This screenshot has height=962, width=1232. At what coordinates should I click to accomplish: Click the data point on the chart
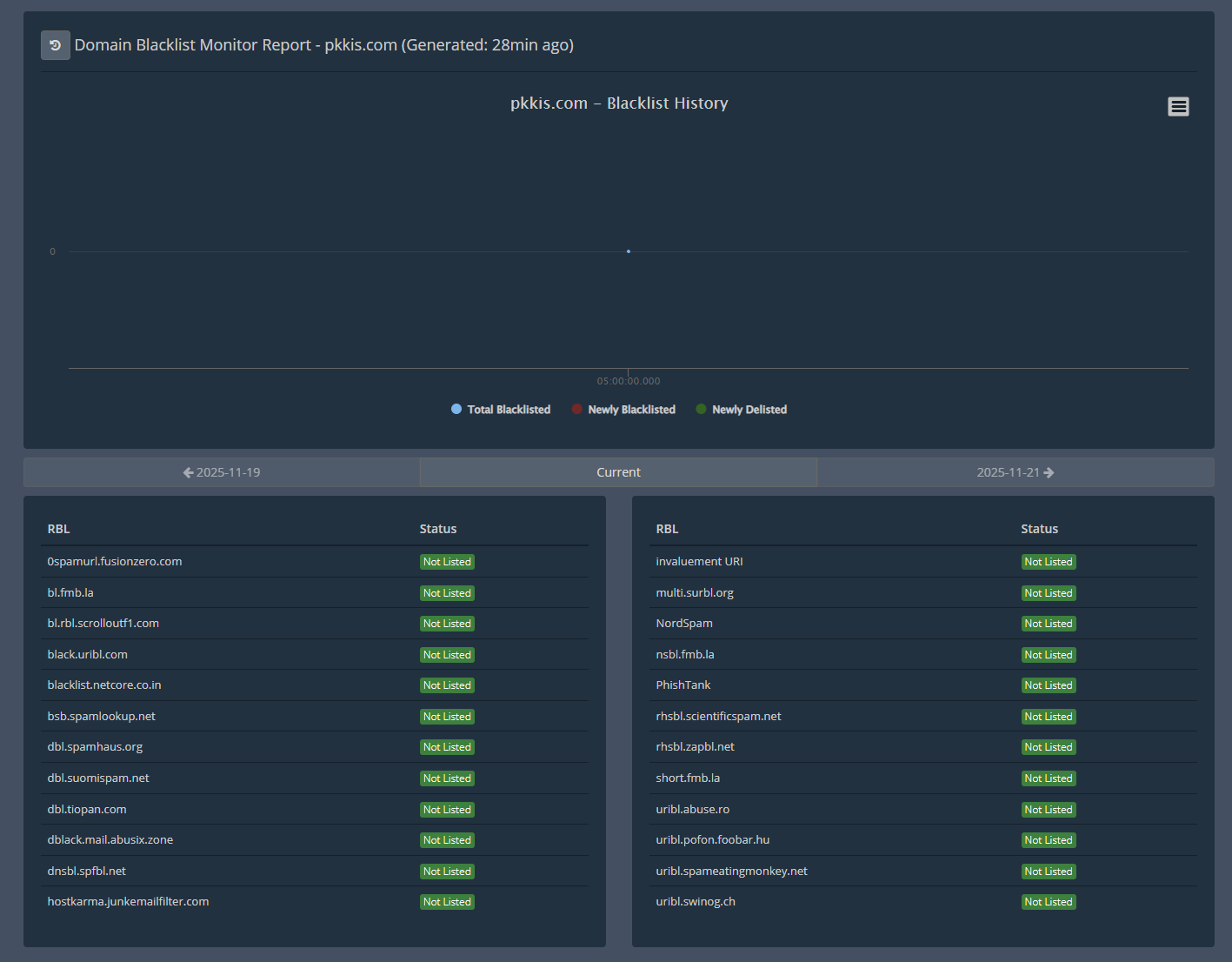[629, 251]
